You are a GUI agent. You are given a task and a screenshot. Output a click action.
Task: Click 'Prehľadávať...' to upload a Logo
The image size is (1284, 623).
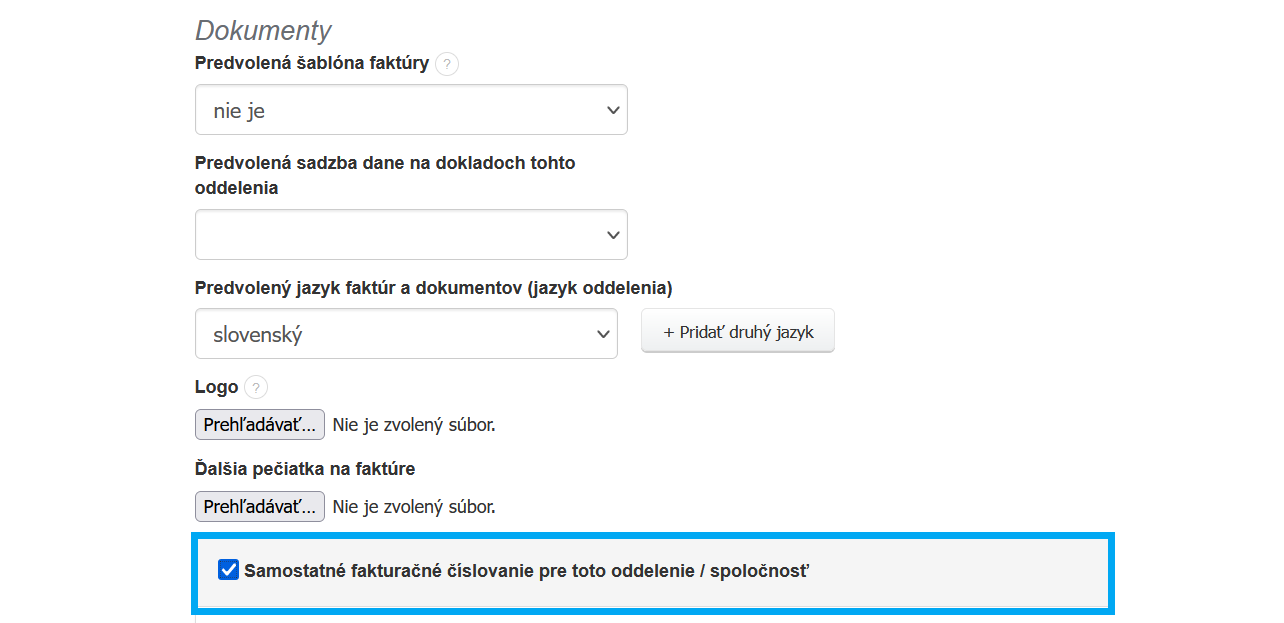260,425
